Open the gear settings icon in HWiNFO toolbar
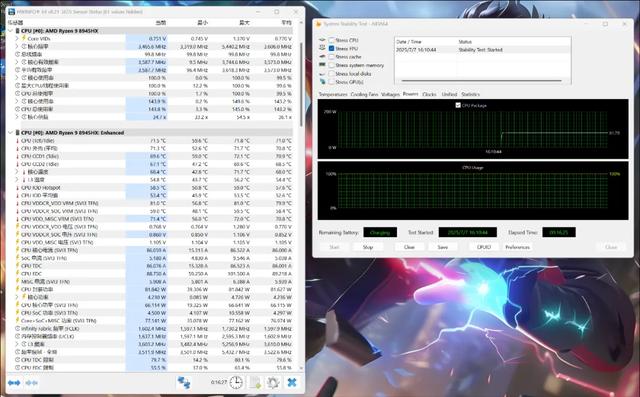 [273, 382]
